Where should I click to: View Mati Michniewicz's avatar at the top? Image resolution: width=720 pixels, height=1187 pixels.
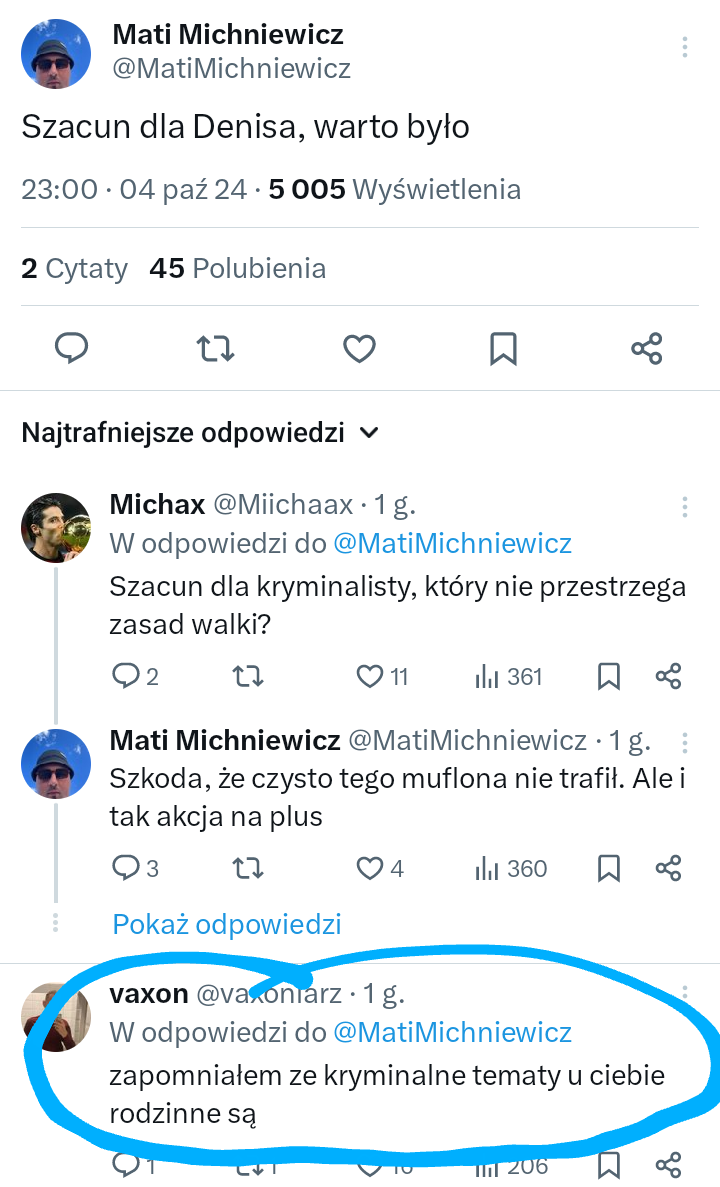(x=56, y=53)
